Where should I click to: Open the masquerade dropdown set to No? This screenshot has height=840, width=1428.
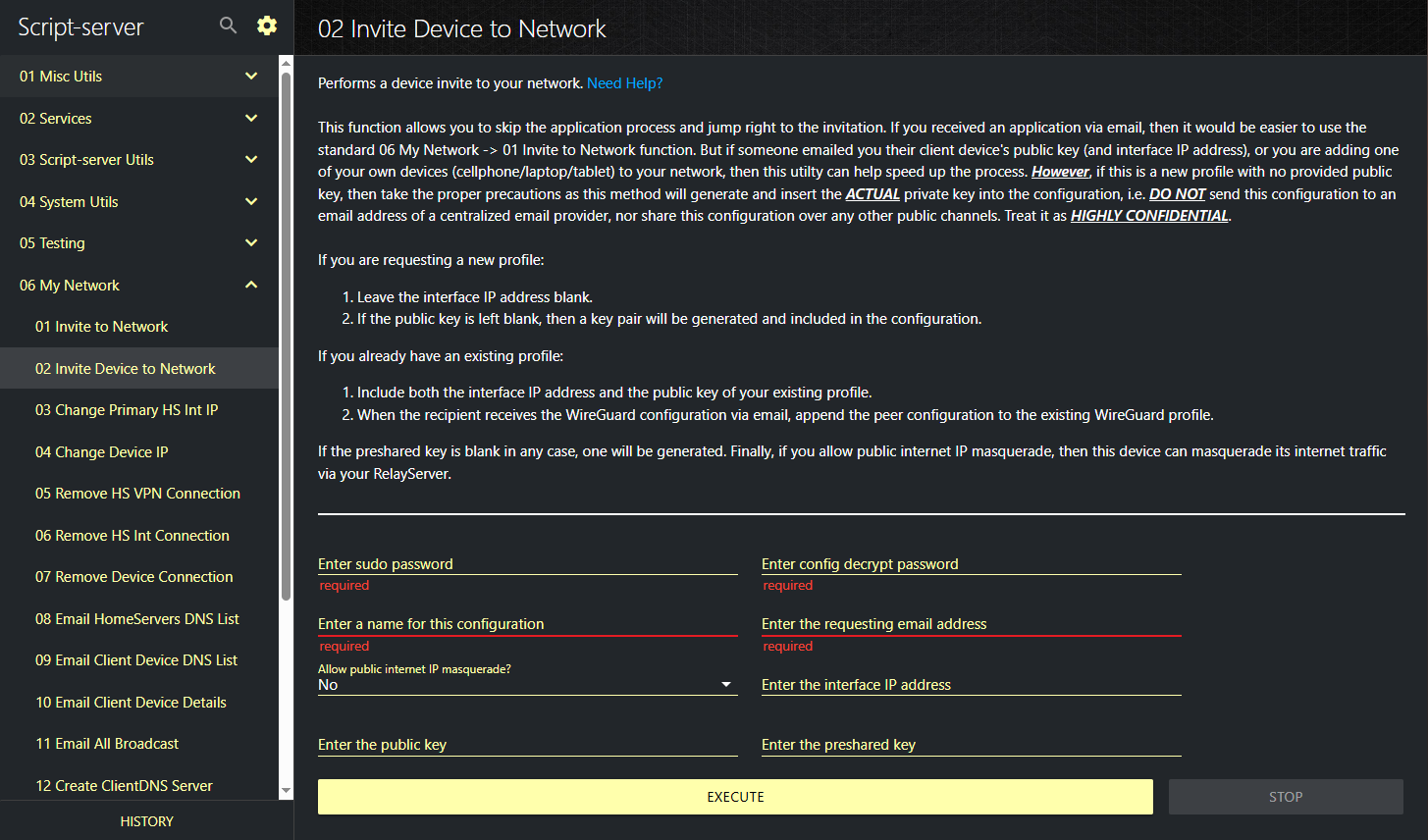[x=527, y=685]
